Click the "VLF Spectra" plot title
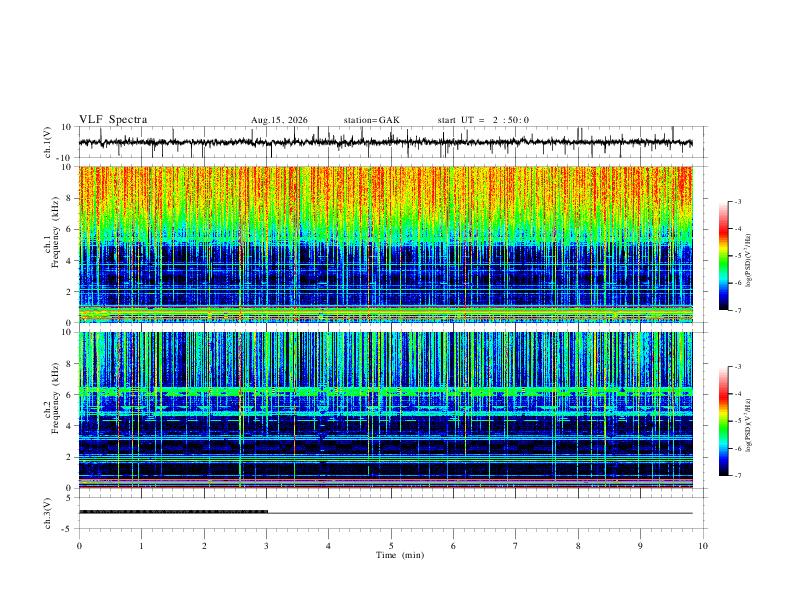792x612 pixels. (x=113, y=120)
